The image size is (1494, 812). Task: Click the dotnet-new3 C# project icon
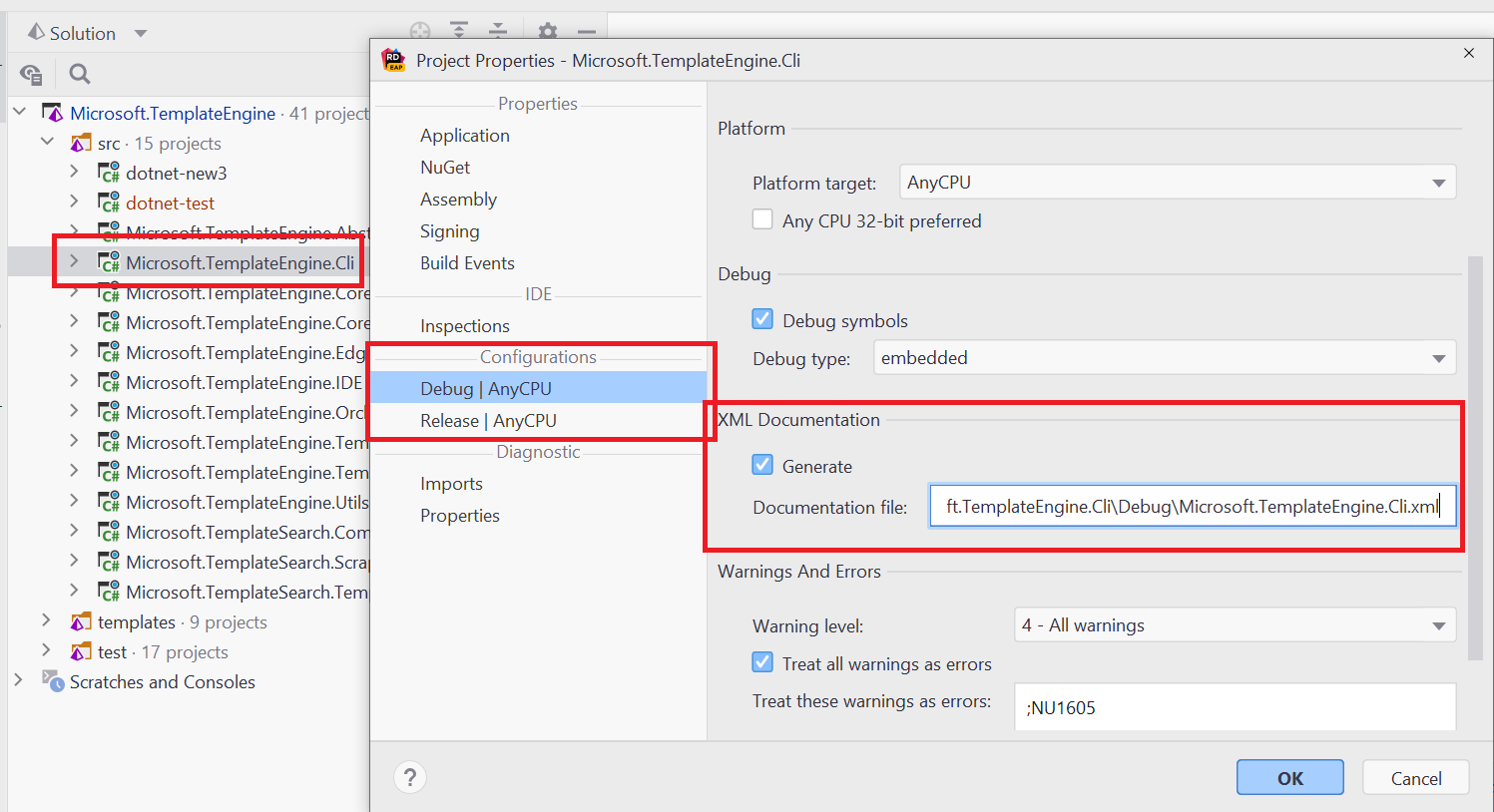(109, 173)
